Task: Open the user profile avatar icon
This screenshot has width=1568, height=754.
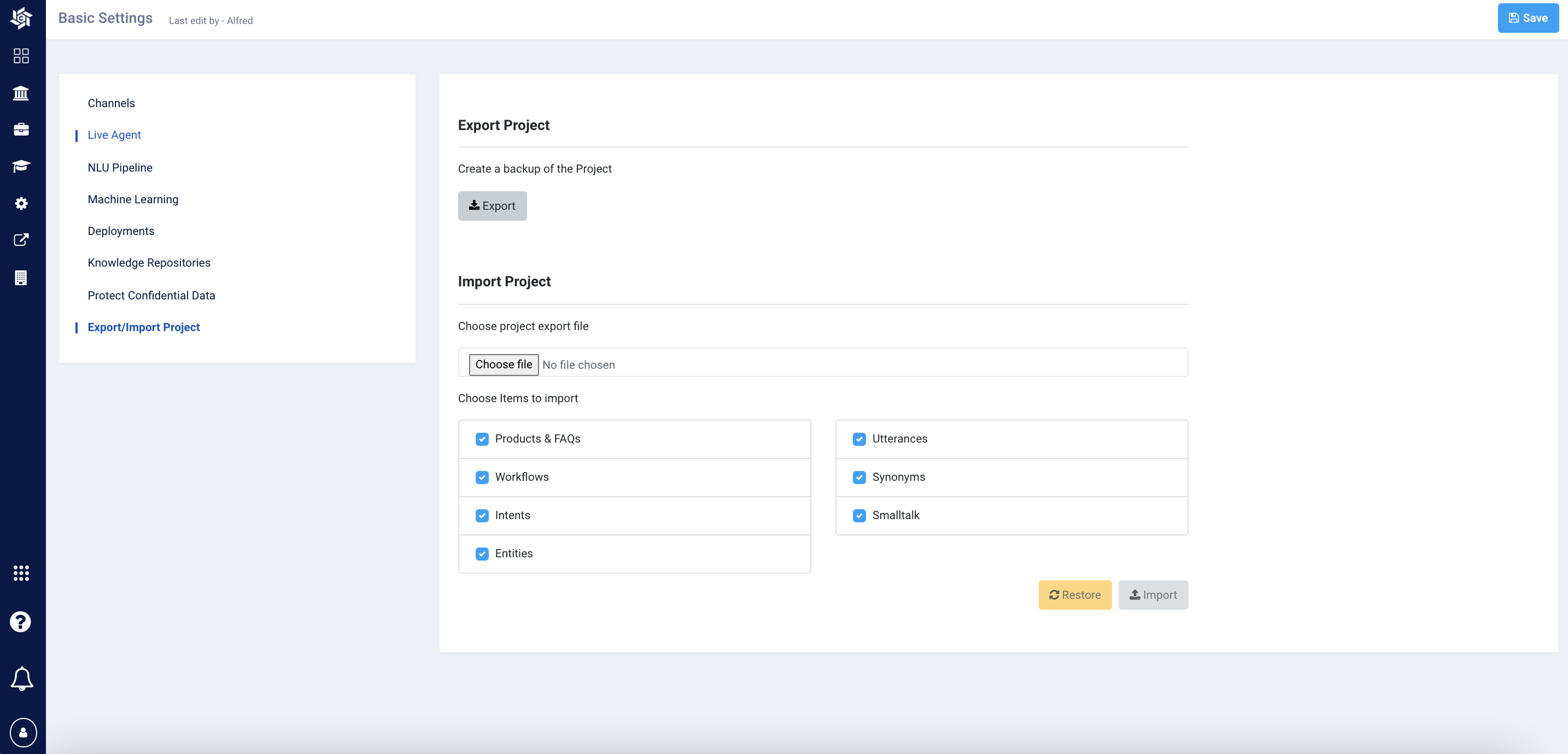Action: coord(23,732)
